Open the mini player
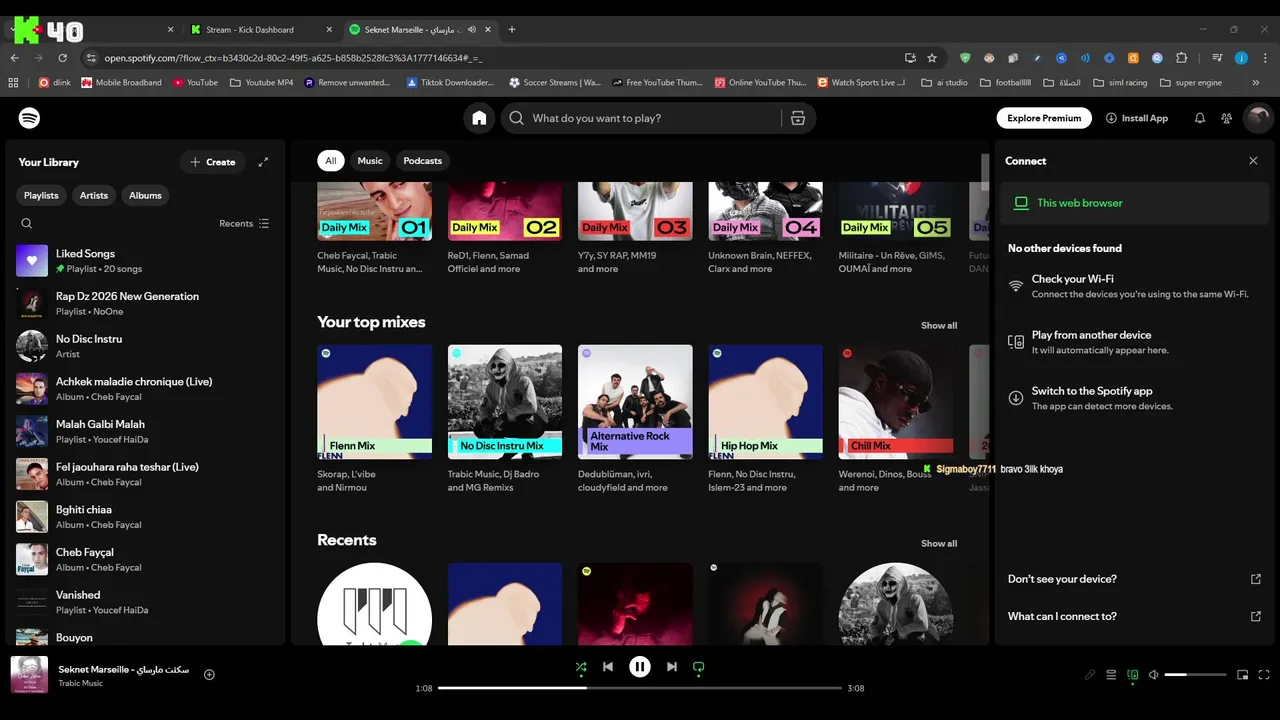1280x720 pixels. point(1243,675)
